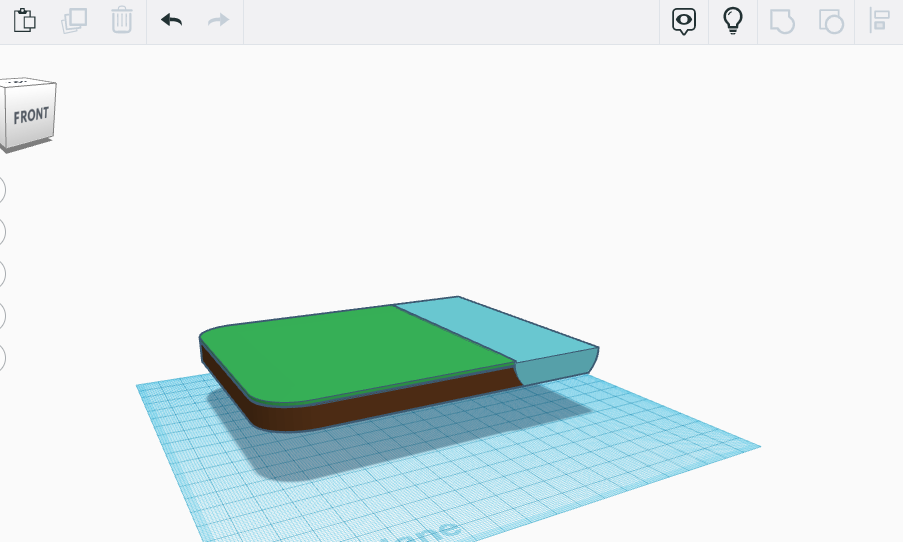
Task: Redo the undone action
Action: [x=218, y=20]
